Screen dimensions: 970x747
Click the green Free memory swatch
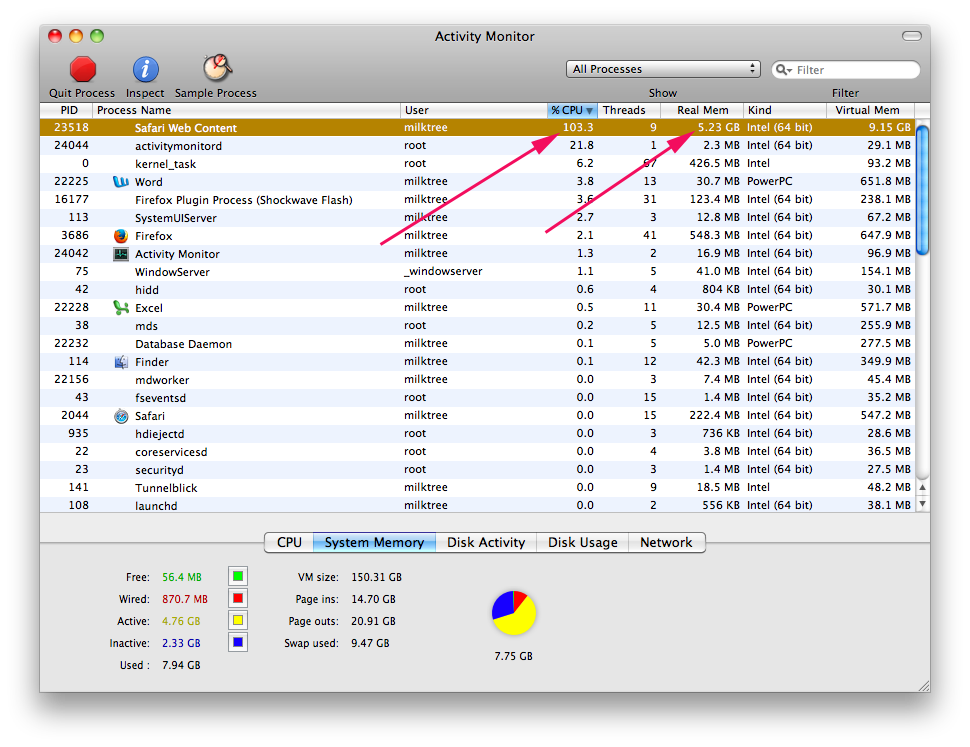238,576
